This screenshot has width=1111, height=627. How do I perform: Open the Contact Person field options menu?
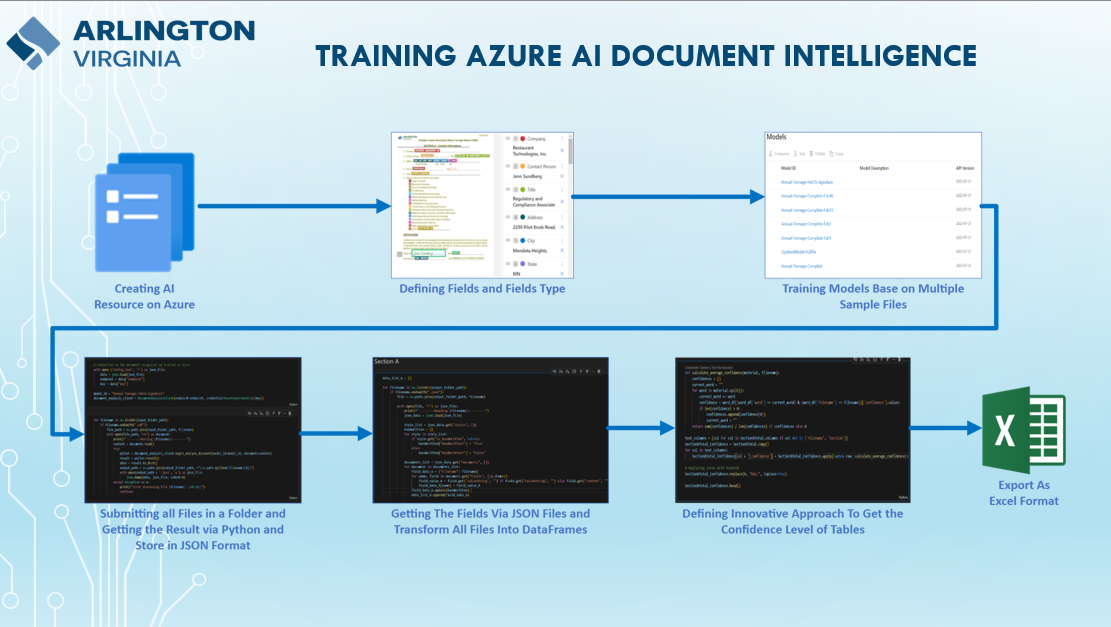562,166
